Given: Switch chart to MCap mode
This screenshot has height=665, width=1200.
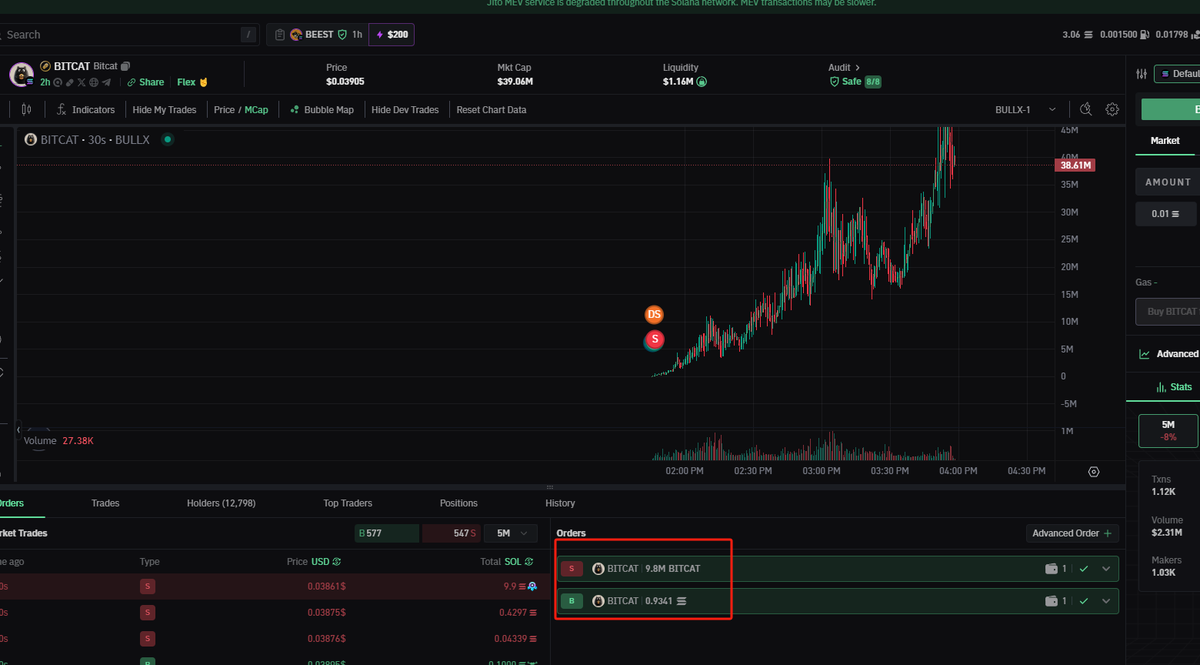Looking at the screenshot, I should click(257, 110).
